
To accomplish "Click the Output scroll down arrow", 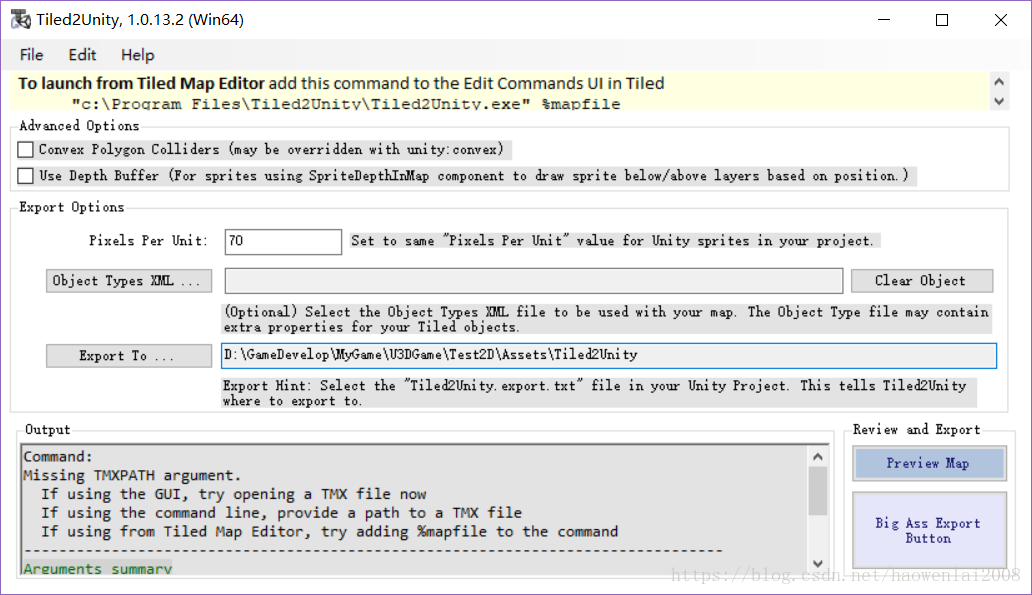I will [x=817, y=563].
